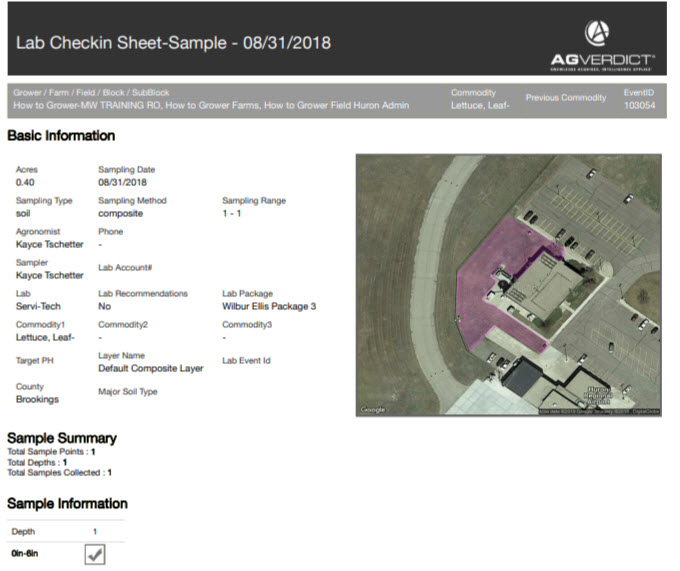Click the Default Composite Layer name
The width and height of the screenshot is (680, 571).
click(x=150, y=368)
